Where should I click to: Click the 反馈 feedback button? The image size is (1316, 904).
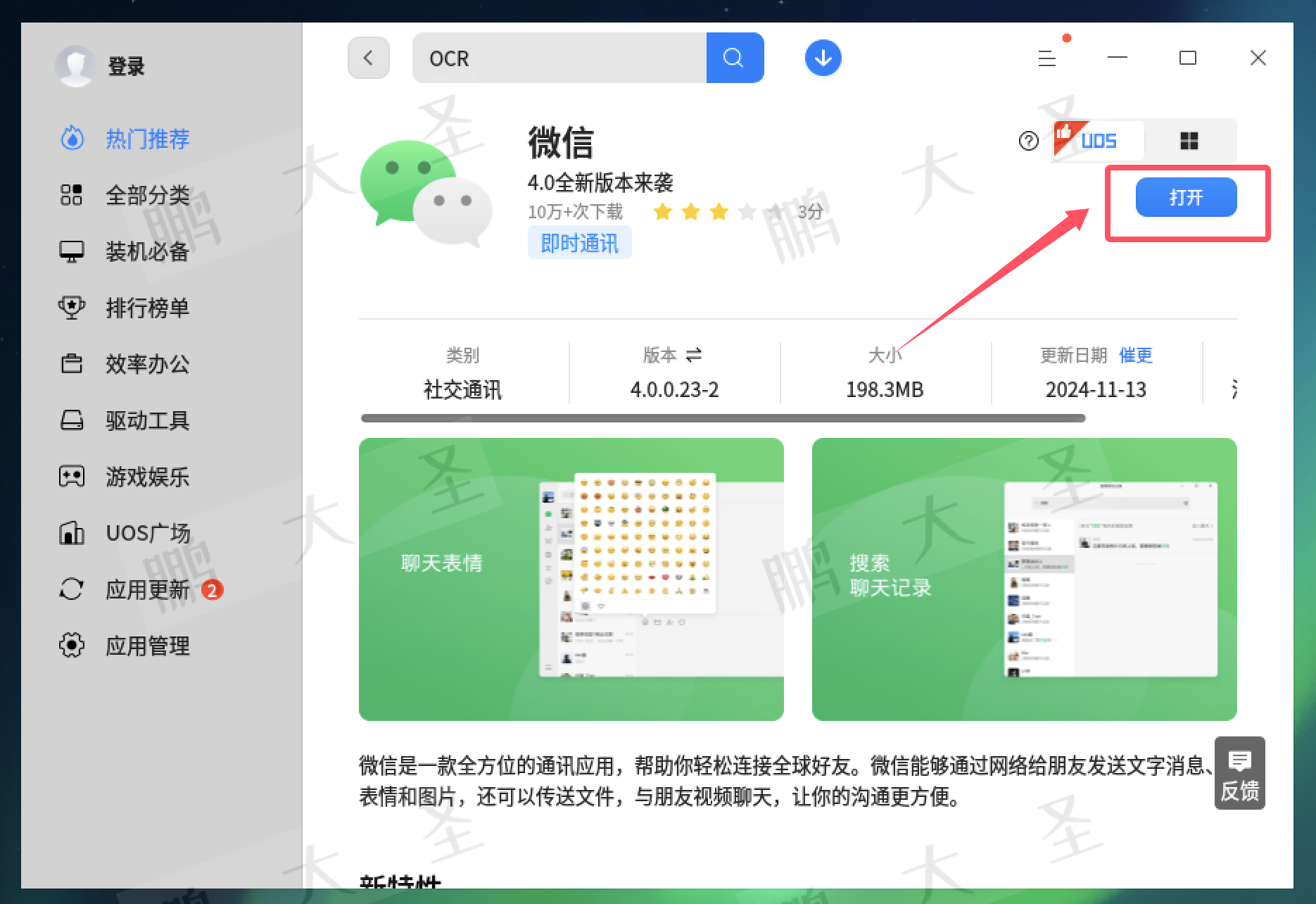tap(1240, 773)
